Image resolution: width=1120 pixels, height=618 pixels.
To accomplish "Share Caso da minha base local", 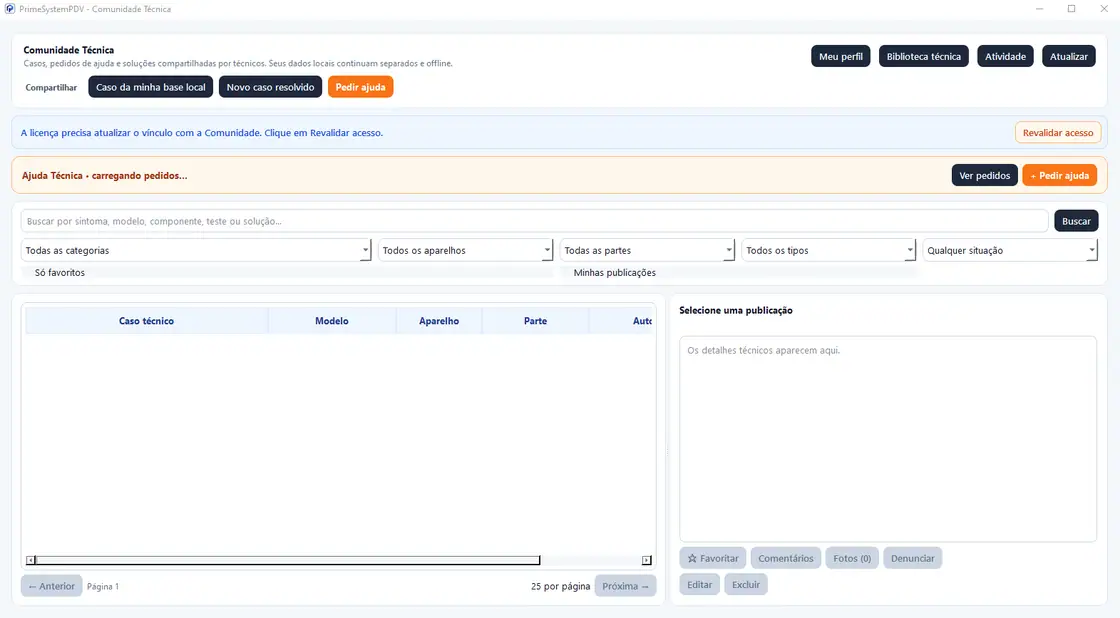I will (151, 87).
